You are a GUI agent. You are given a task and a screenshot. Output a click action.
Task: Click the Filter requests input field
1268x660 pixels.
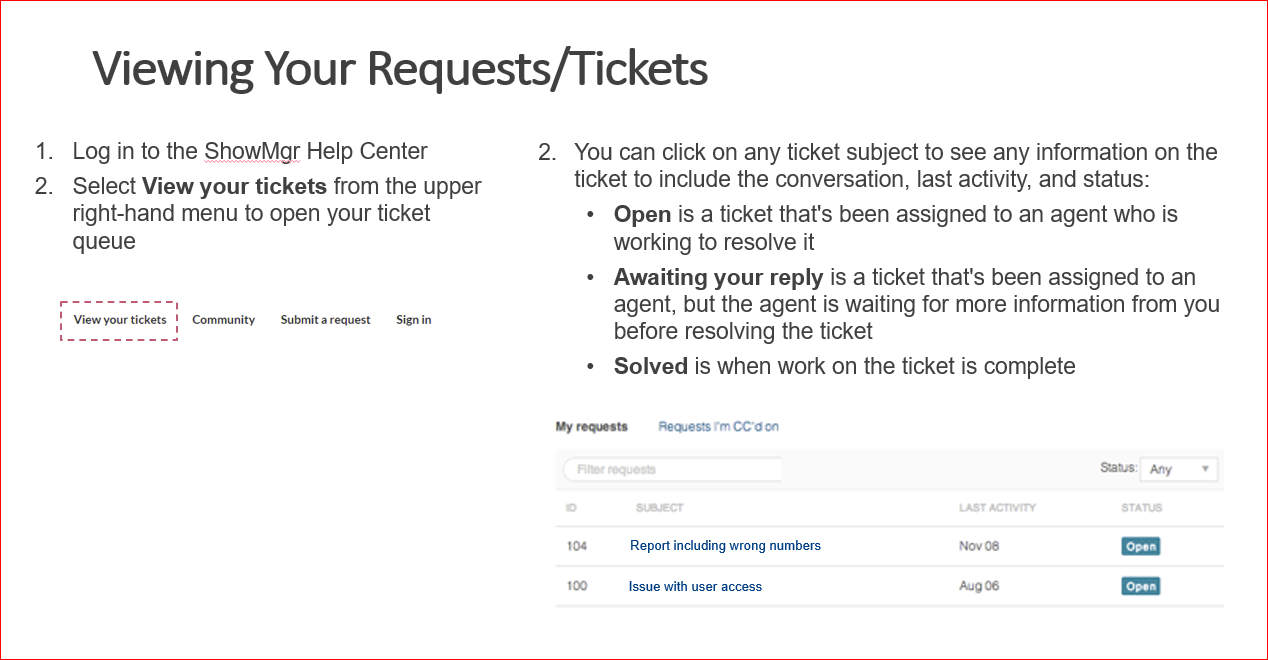coord(672,469)
